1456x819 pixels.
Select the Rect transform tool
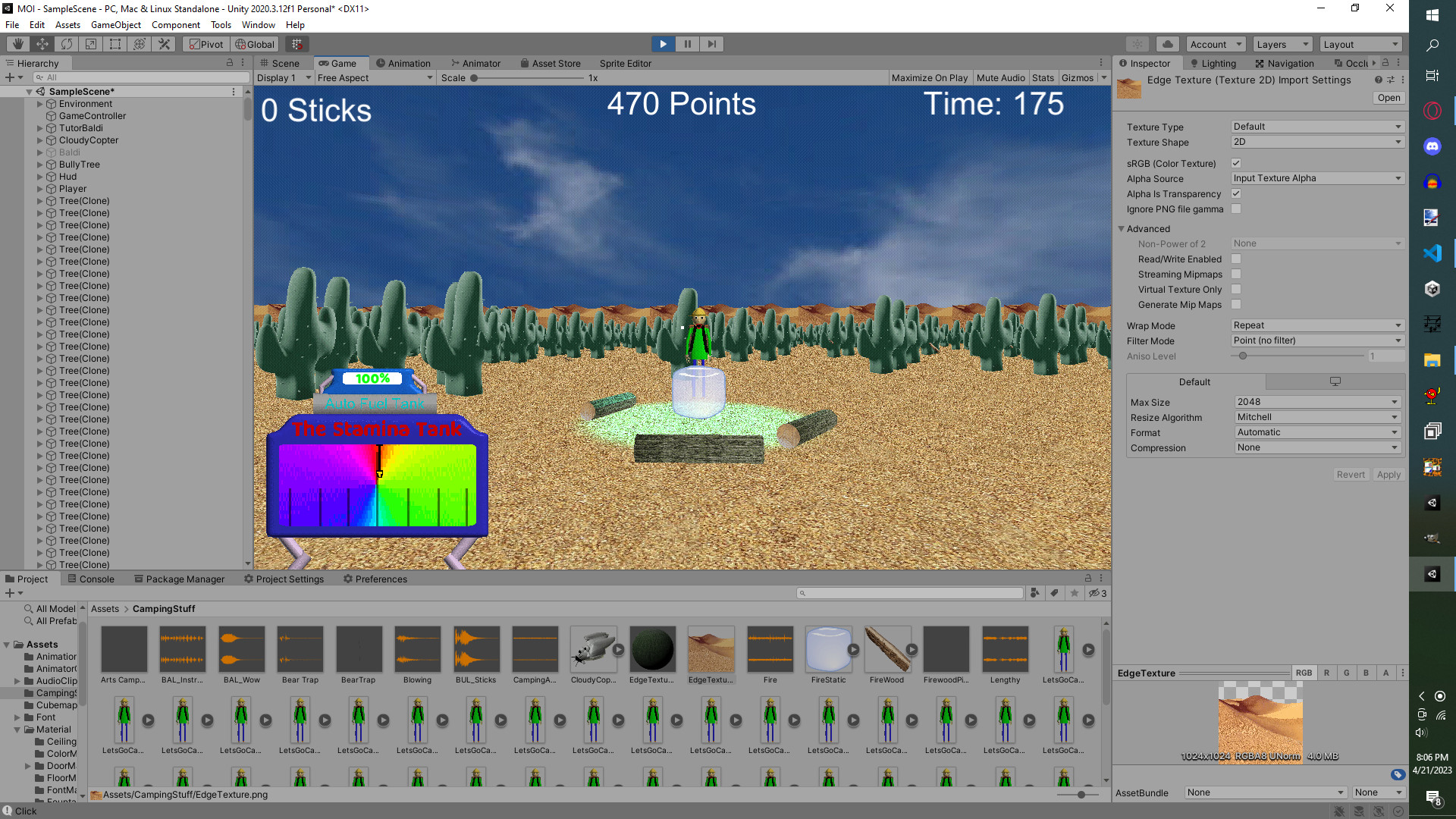click(x=115, y=44)
